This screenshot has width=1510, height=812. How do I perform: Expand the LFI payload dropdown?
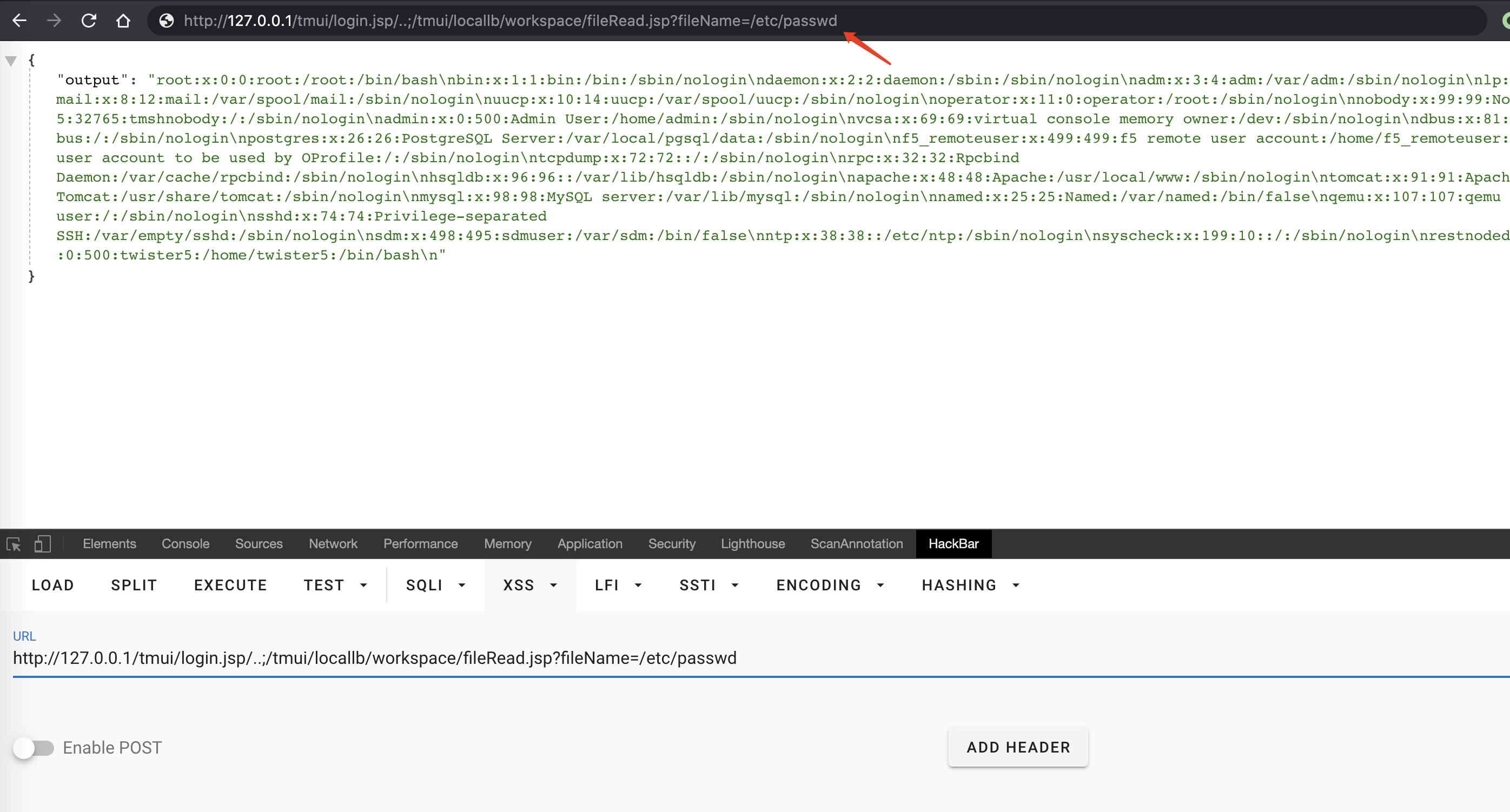pyautogui.click(x=618, y=585)
